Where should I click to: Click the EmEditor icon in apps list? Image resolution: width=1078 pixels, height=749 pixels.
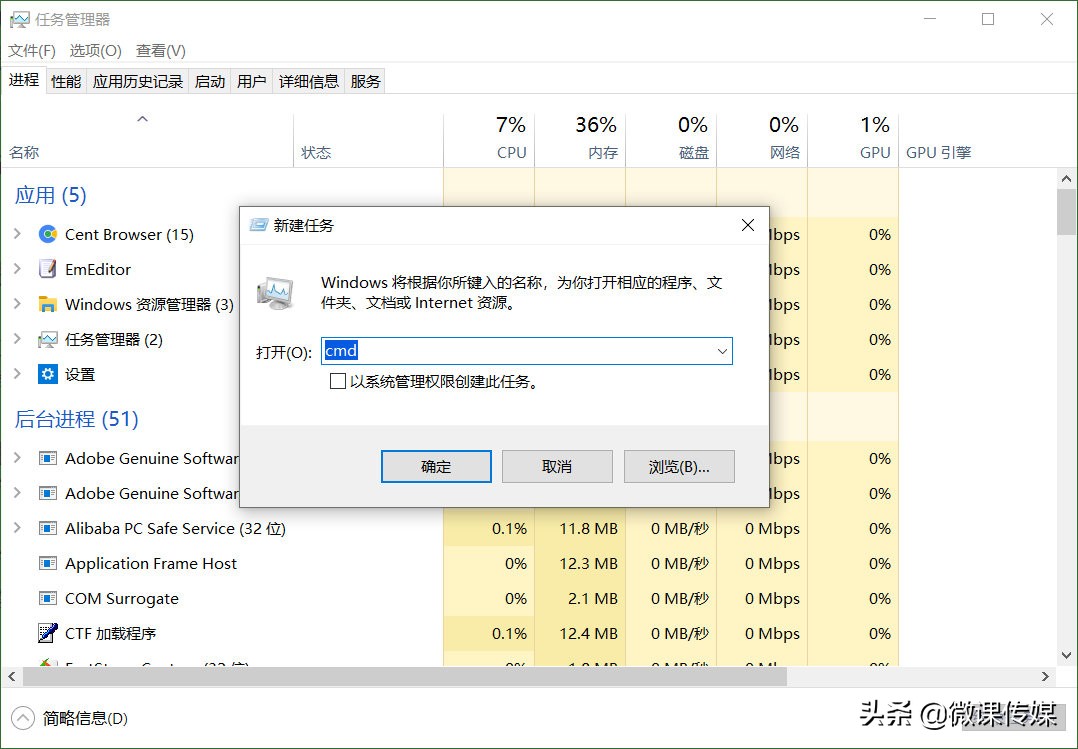click(46, 269)
